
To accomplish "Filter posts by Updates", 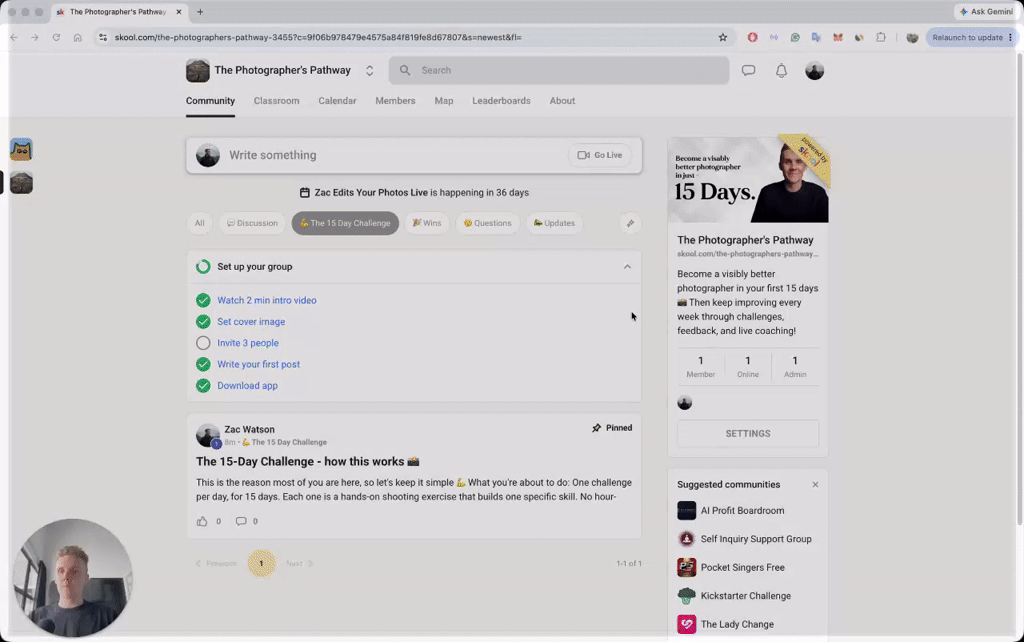I will tap(554, 223).
